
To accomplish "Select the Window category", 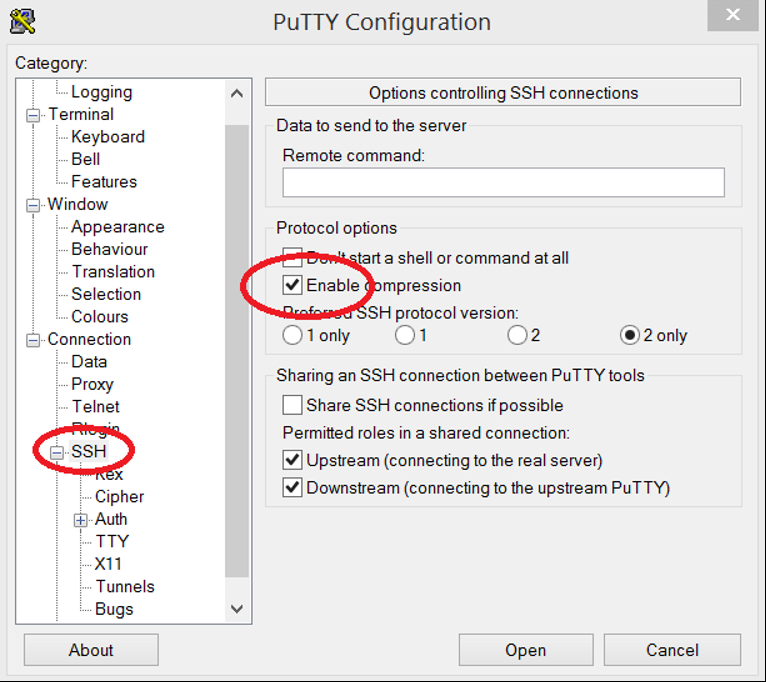I will click(x=78, y=204).
